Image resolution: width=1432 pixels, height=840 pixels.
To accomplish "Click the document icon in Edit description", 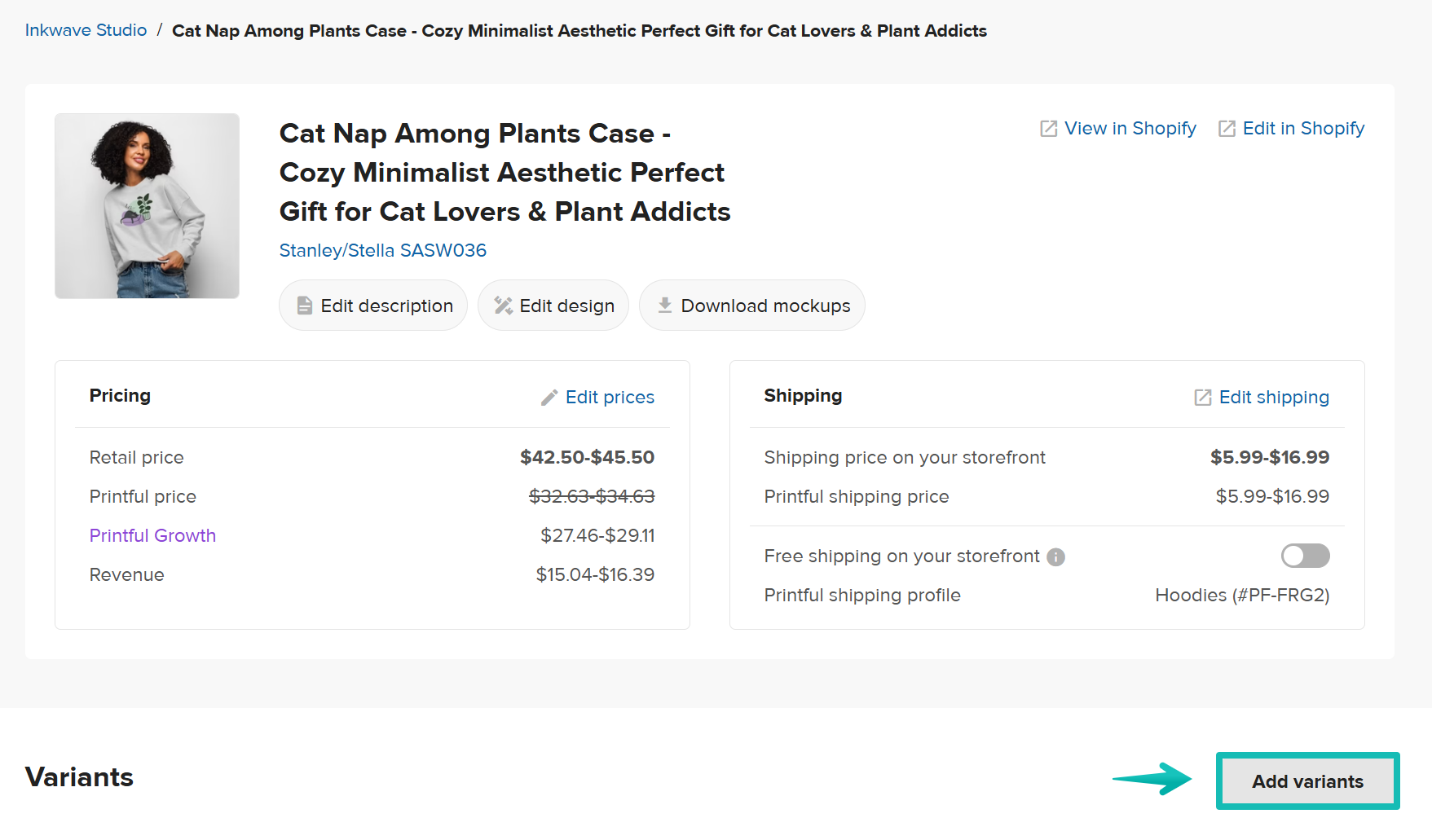I will click(304, 306).
